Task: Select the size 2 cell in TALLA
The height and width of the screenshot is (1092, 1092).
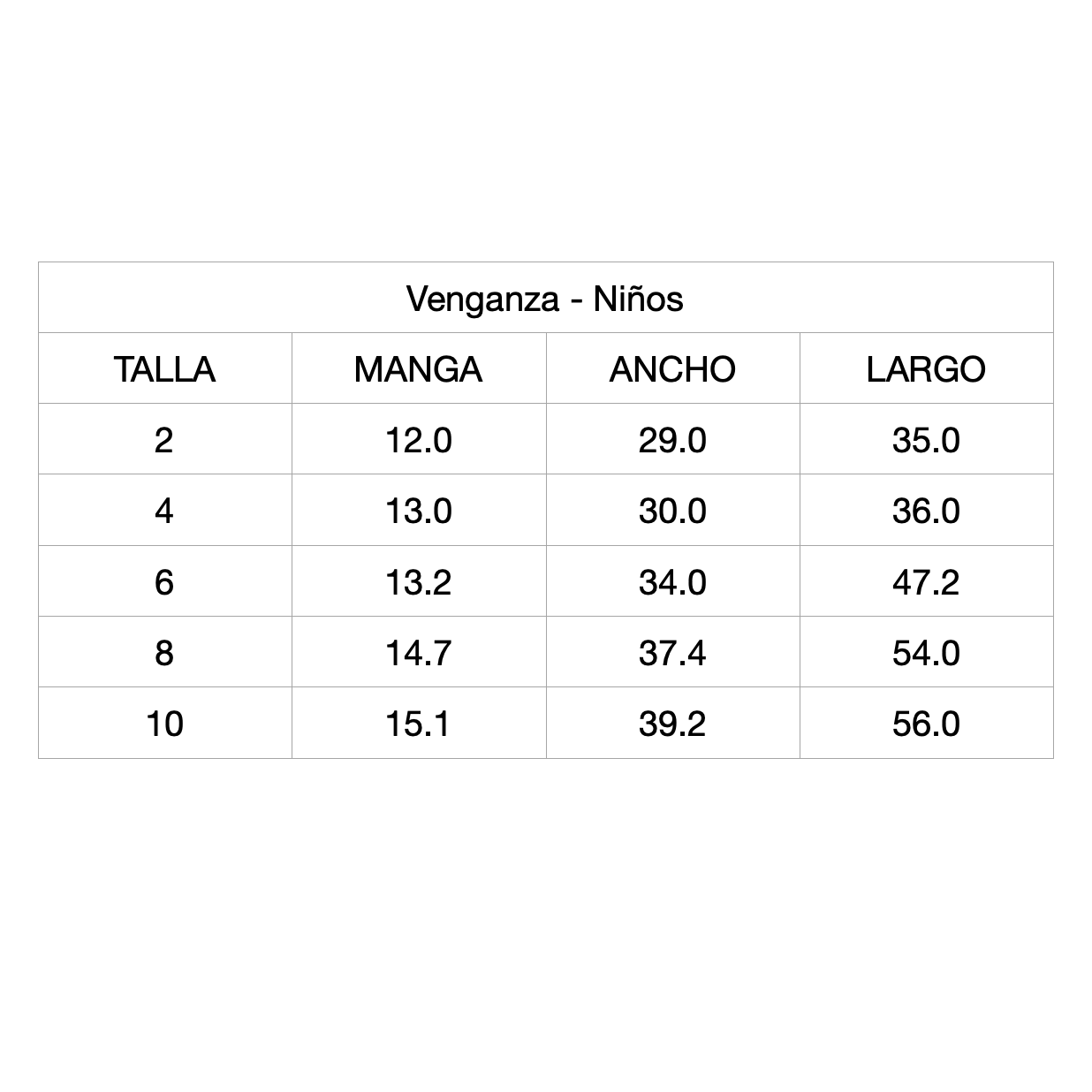Action: (164, 440)
